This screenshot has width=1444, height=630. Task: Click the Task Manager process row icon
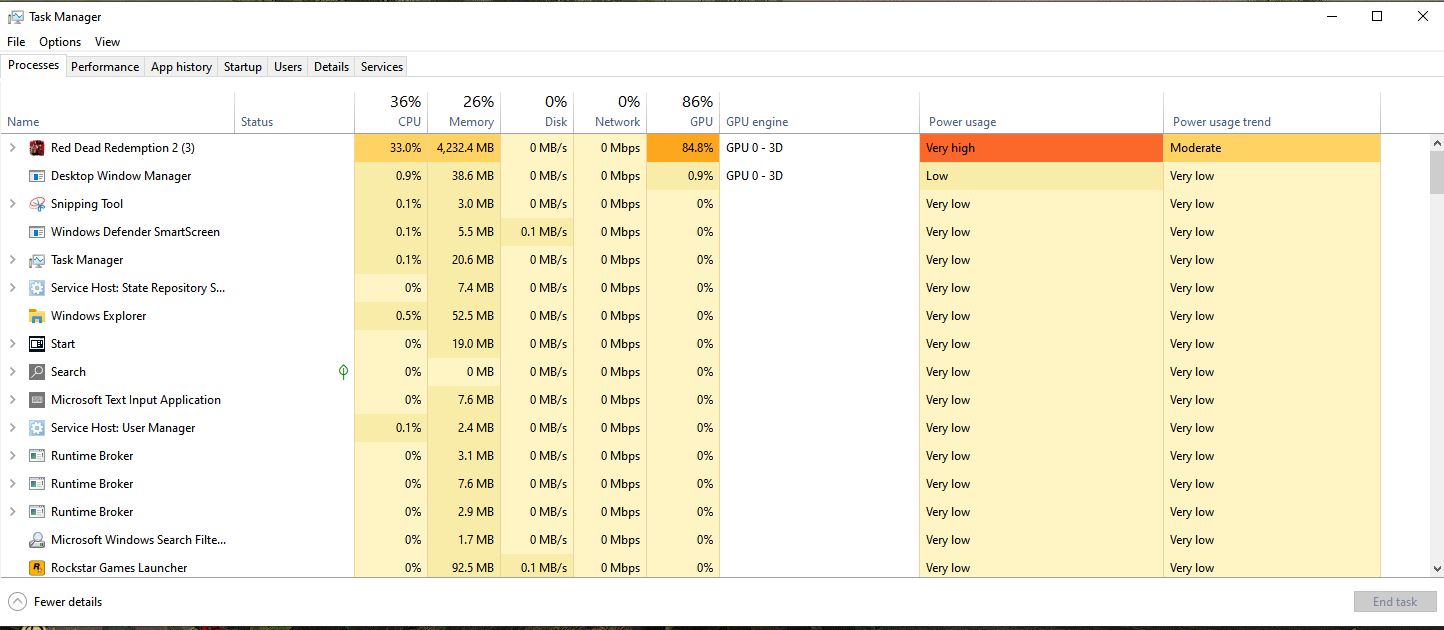[x=37, y=260]
